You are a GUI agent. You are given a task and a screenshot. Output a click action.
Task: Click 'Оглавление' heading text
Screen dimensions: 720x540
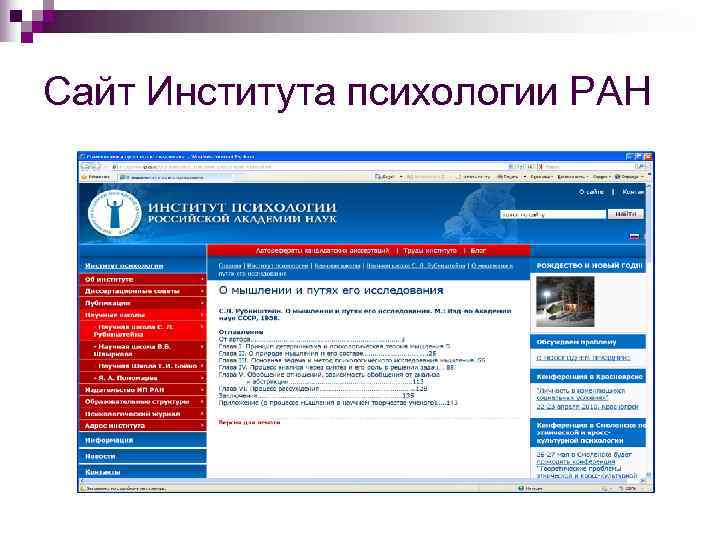pos(241,332)
